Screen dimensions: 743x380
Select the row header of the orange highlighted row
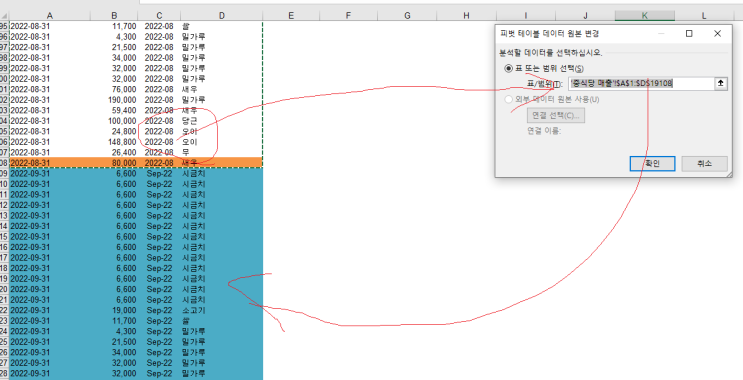click(x=4, y=163)
